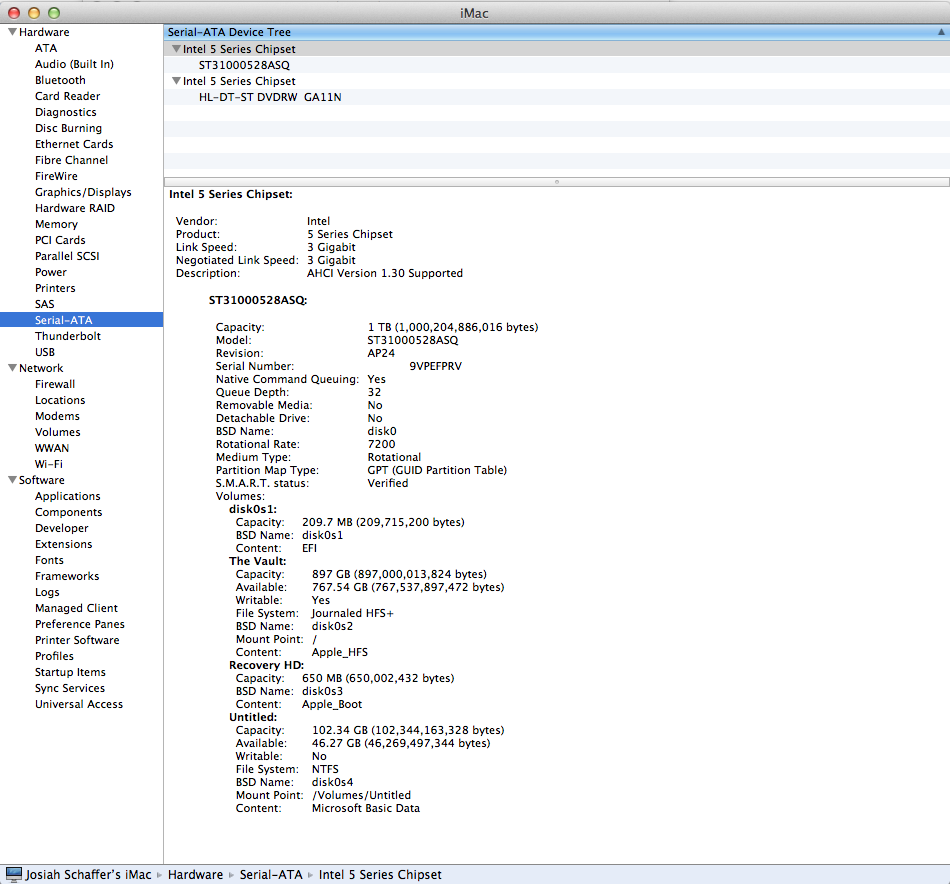The image size is (950, 884).
Task: Select Printers in sidebar
Action: pyautogui.click(x=55, y=288)
